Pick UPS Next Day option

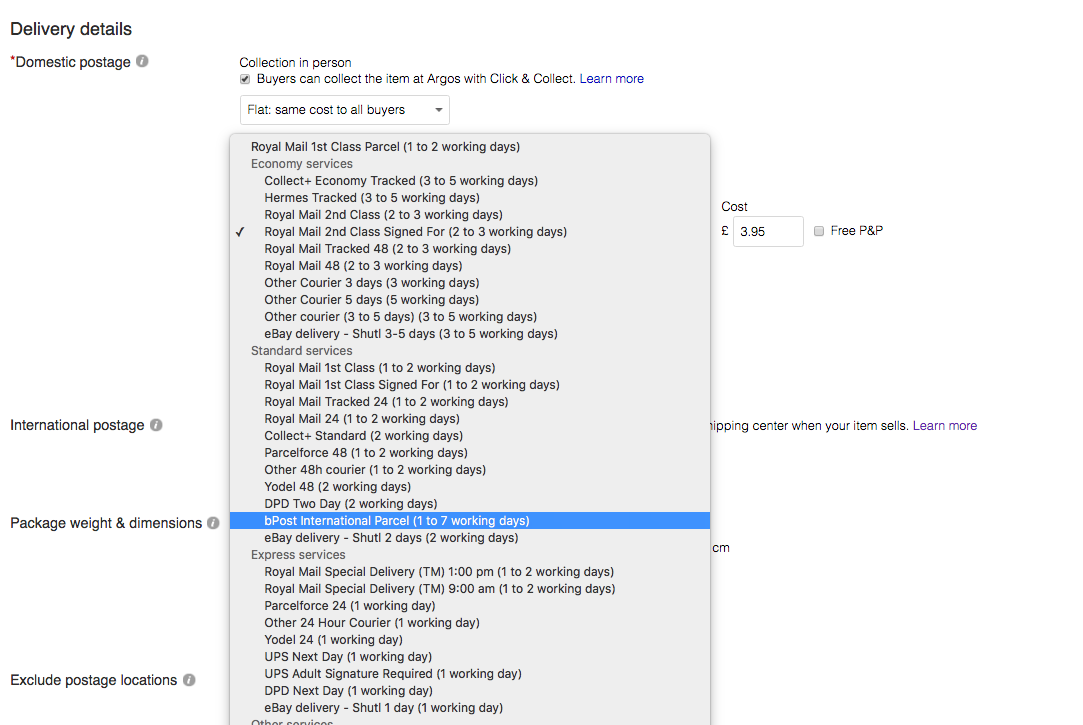pos(470,657)
